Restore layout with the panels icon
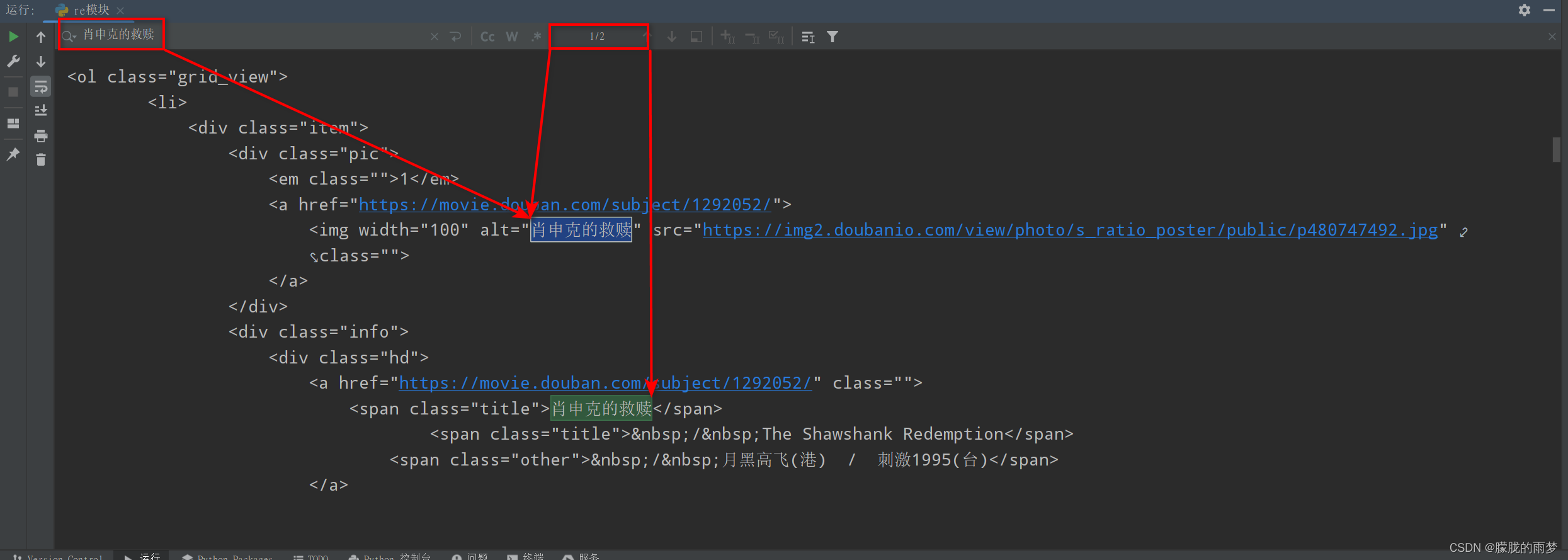The height and width of the screenshot is (560, 1568). (13, 123)
